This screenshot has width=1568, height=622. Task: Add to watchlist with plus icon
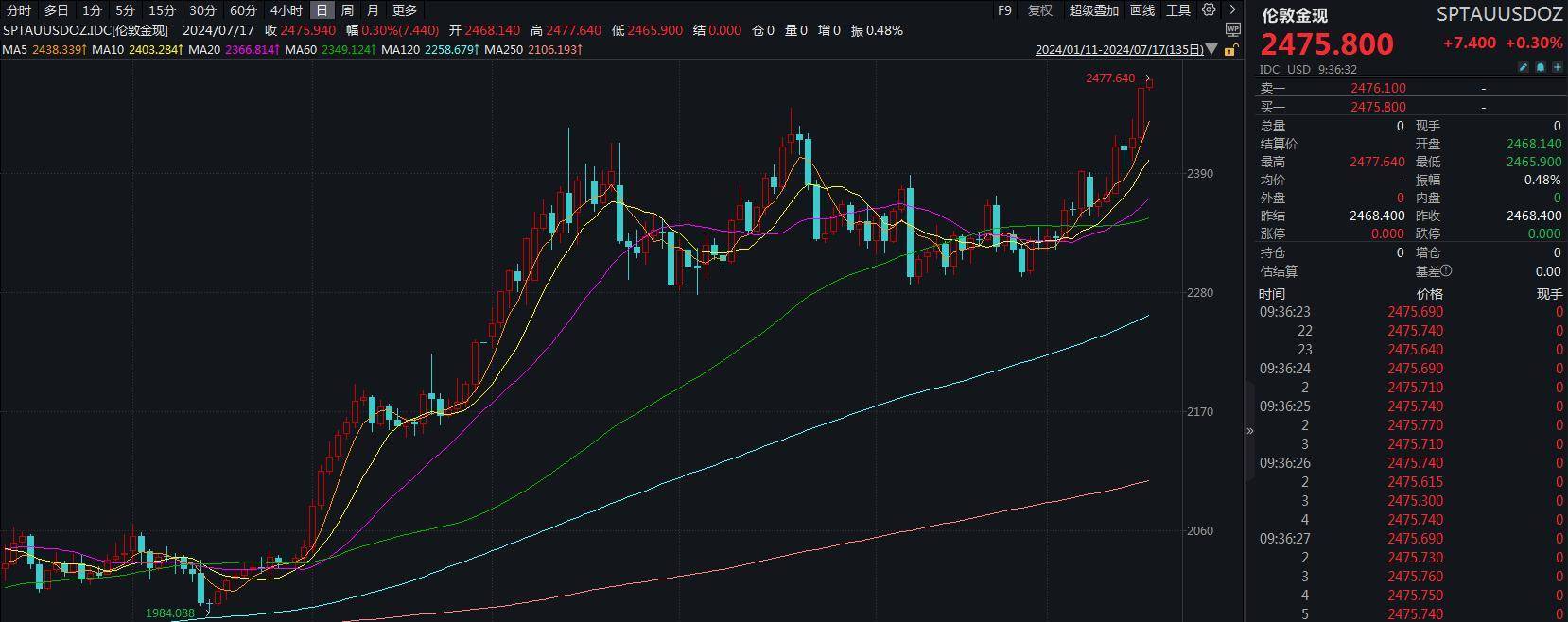1557,68
